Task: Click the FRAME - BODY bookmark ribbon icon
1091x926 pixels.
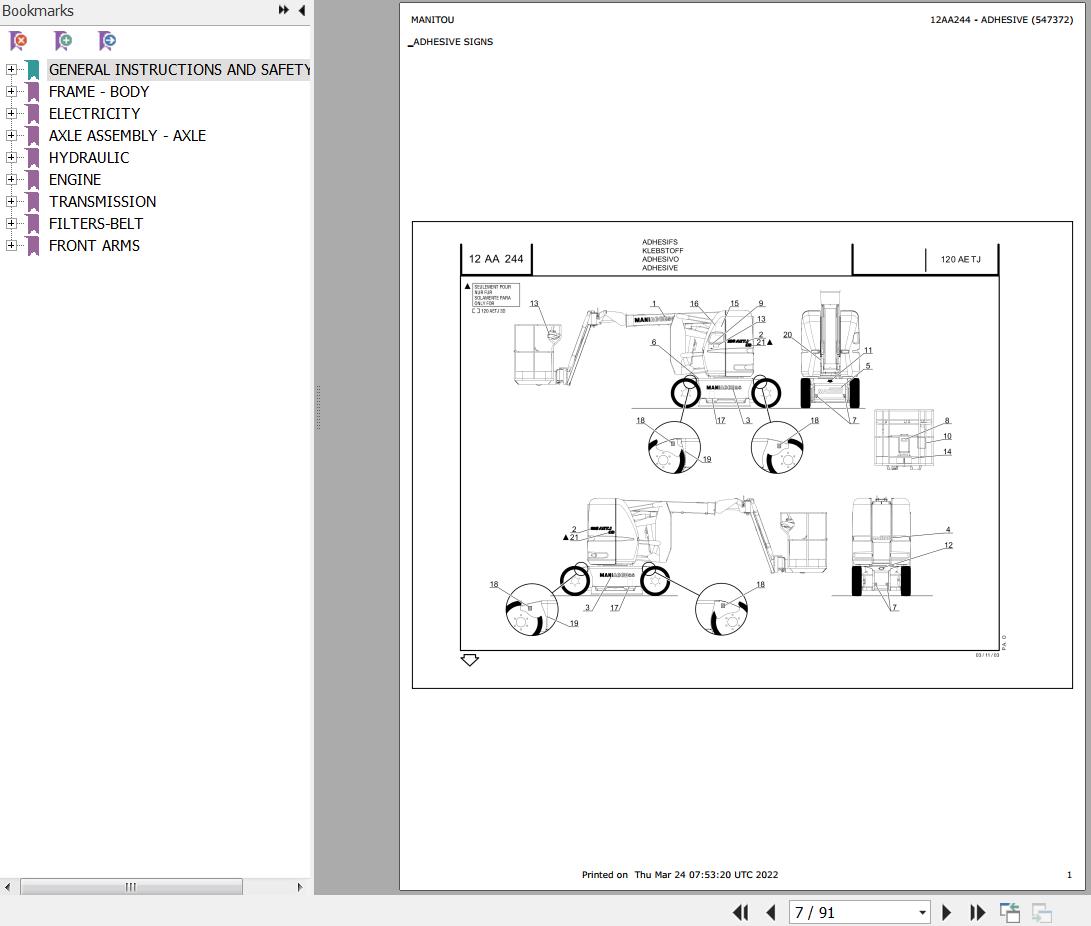Action: (33, 92)
